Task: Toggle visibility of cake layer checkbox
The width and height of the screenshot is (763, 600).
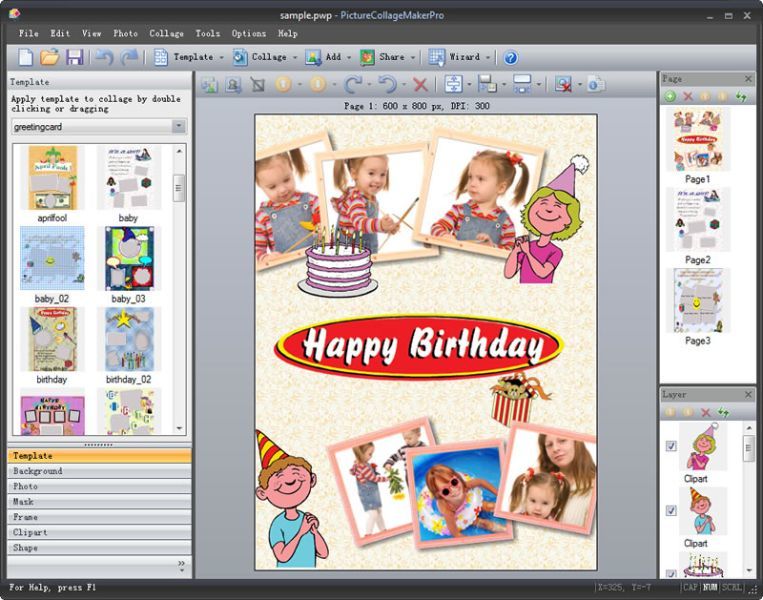Action: pyautogui.click(x=671, y=573)
